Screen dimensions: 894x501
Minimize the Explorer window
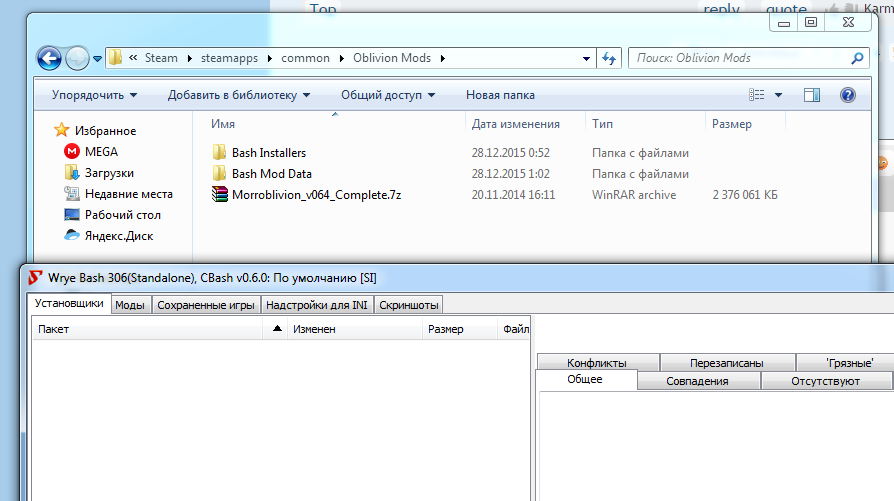click(785, 22)
